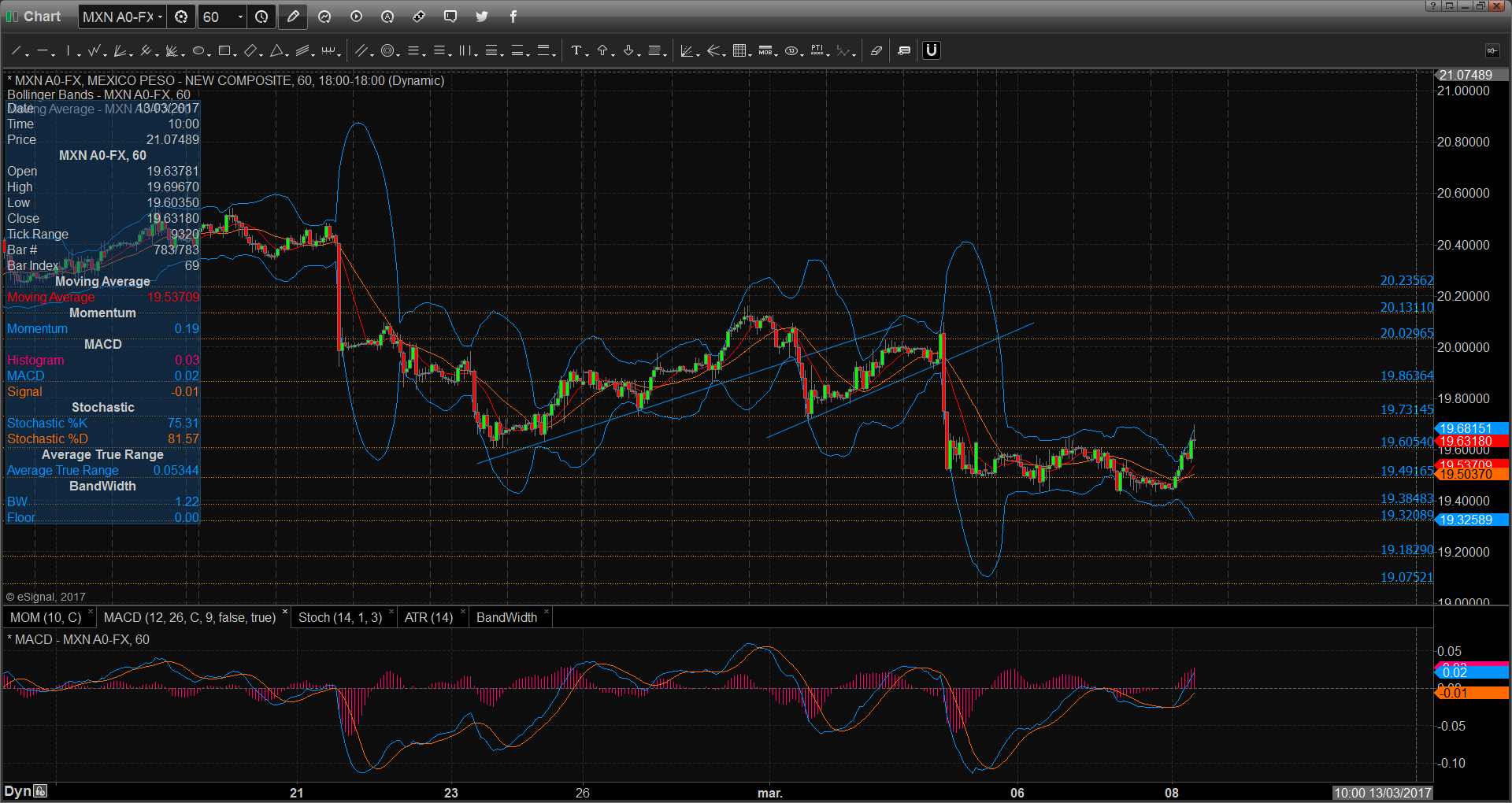Toggle the data tooltip bubble icon
Image resolution: width=1512 pixels, height=803 pixels.
[904, 50]
